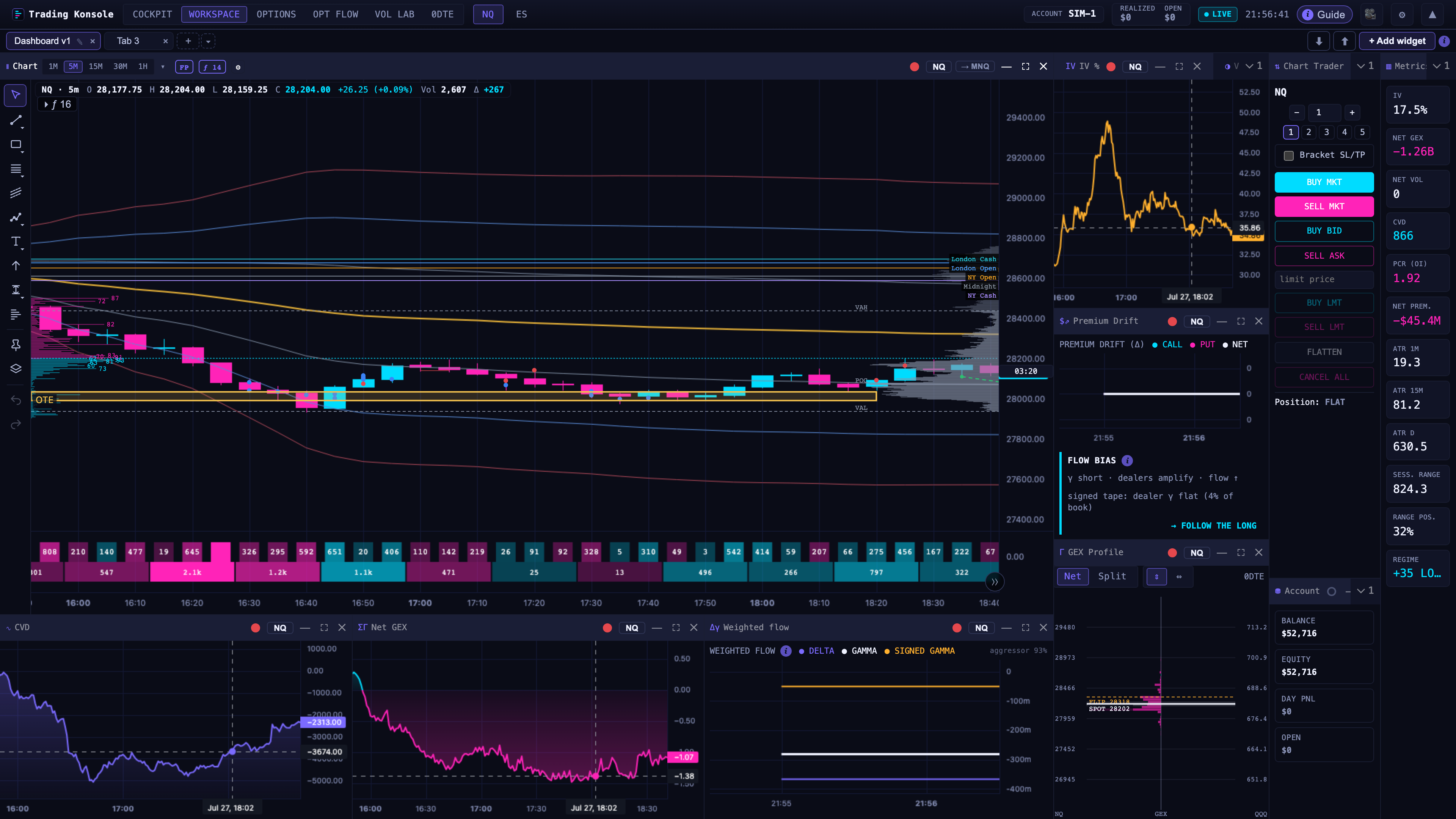Select the cursor pointer drawing tool

[x=15, y=95]
